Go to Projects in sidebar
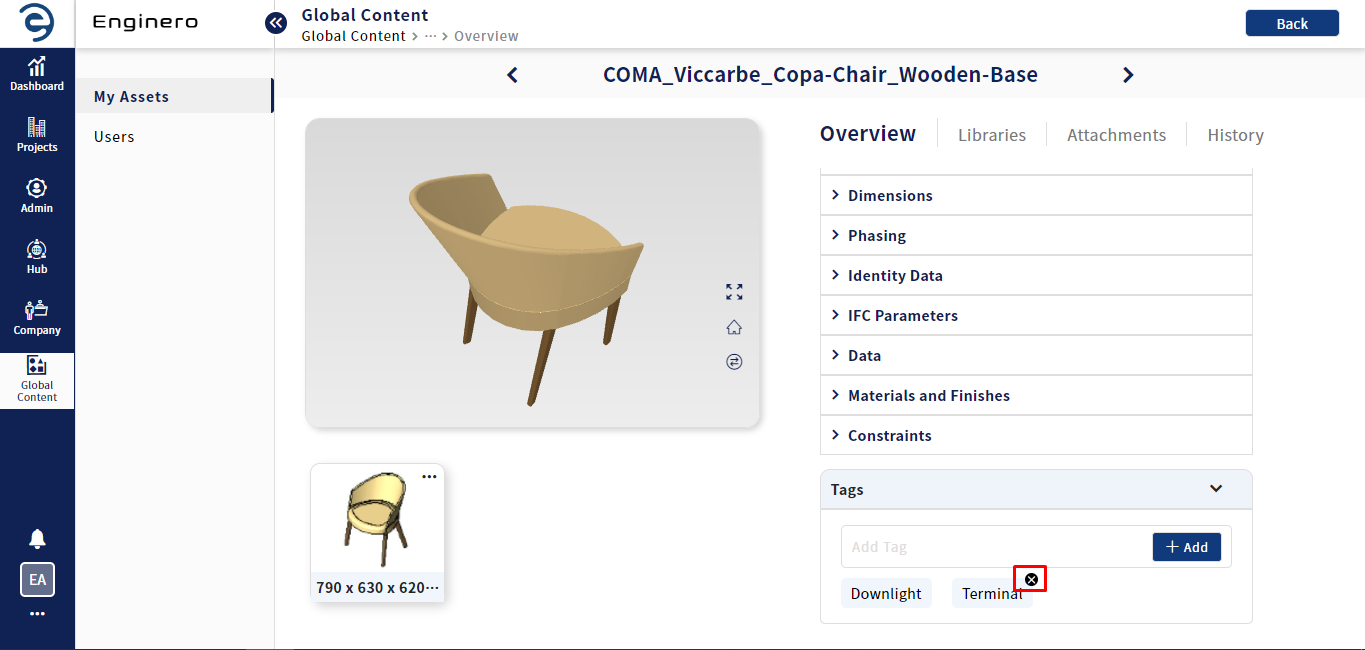 click(x=37, y=136)
